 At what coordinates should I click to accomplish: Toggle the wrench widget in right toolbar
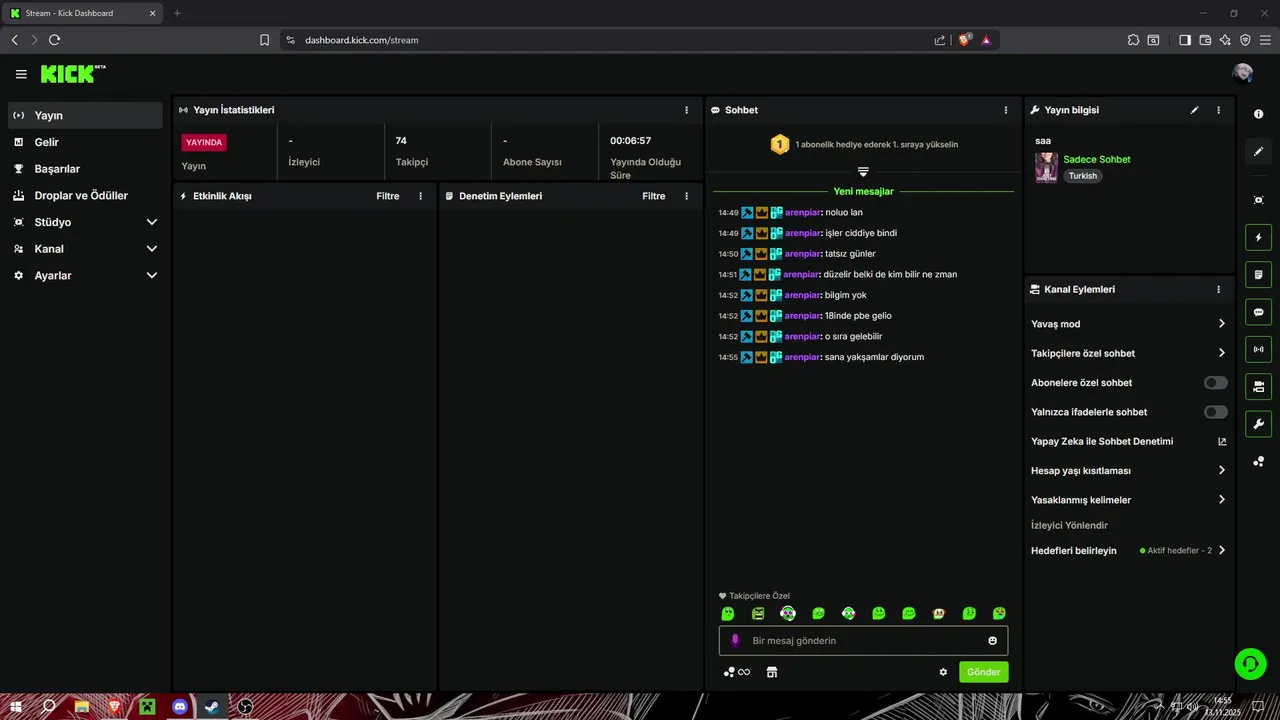coord(1259,423)
